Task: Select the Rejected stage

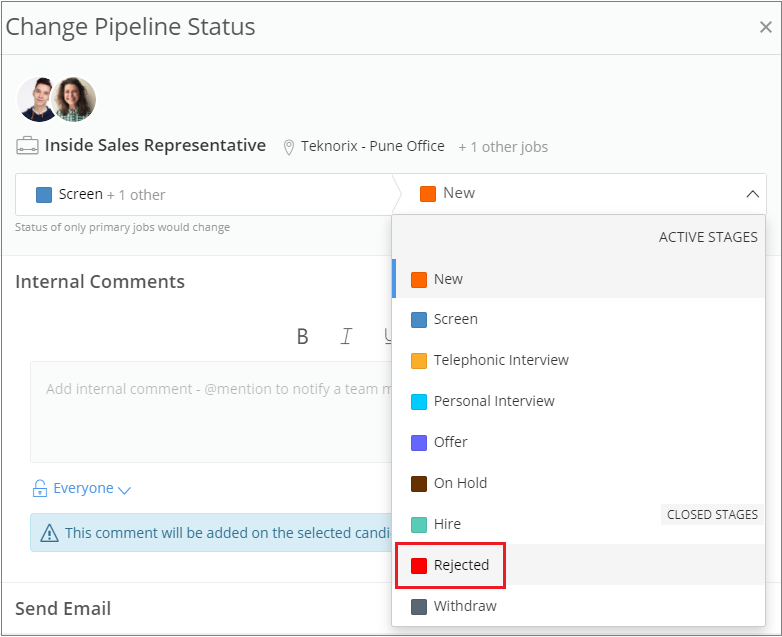Action: click(460, 565)
